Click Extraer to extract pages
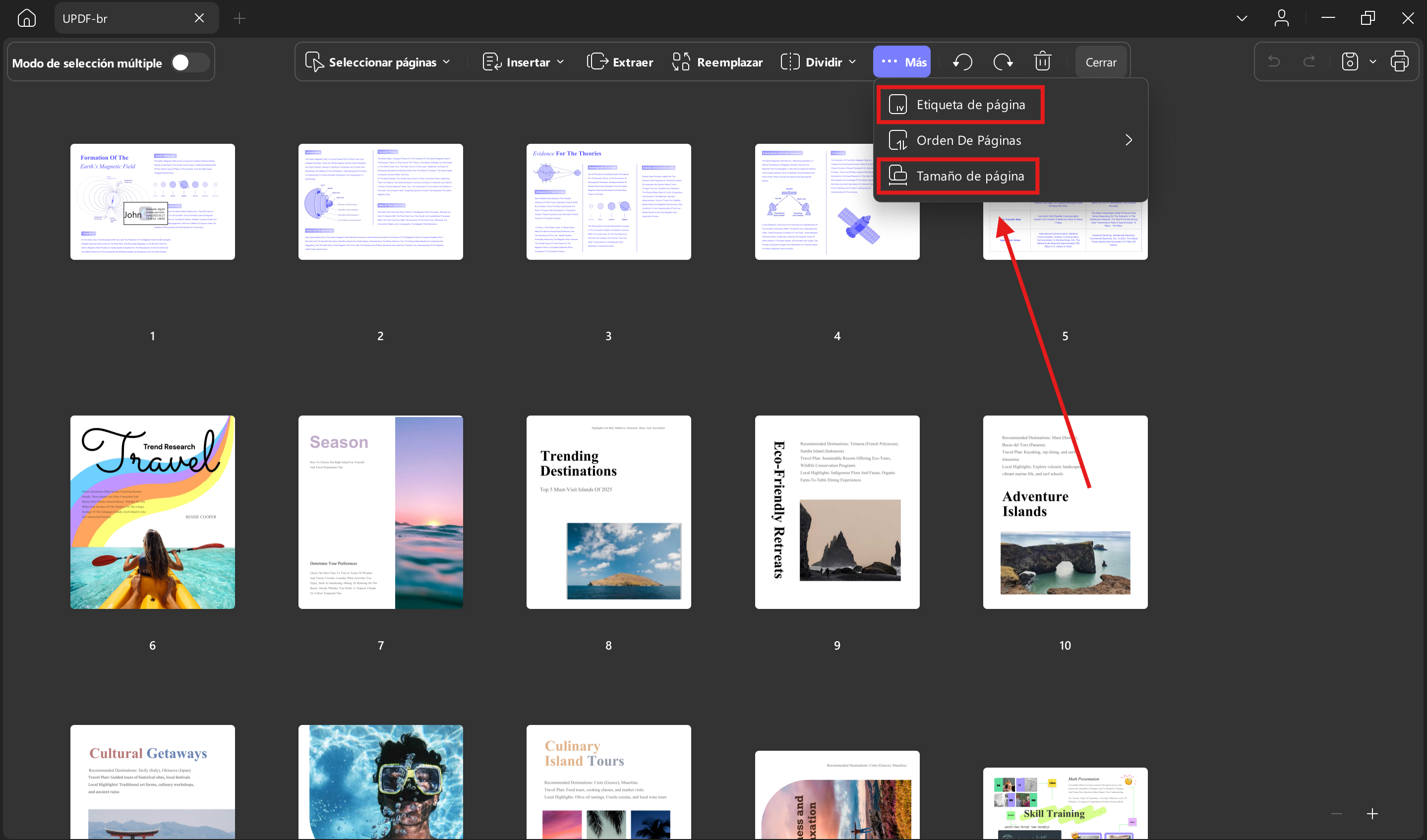Image resolution: width=1427 pixels, height=840 pixels. pos(620,62)
